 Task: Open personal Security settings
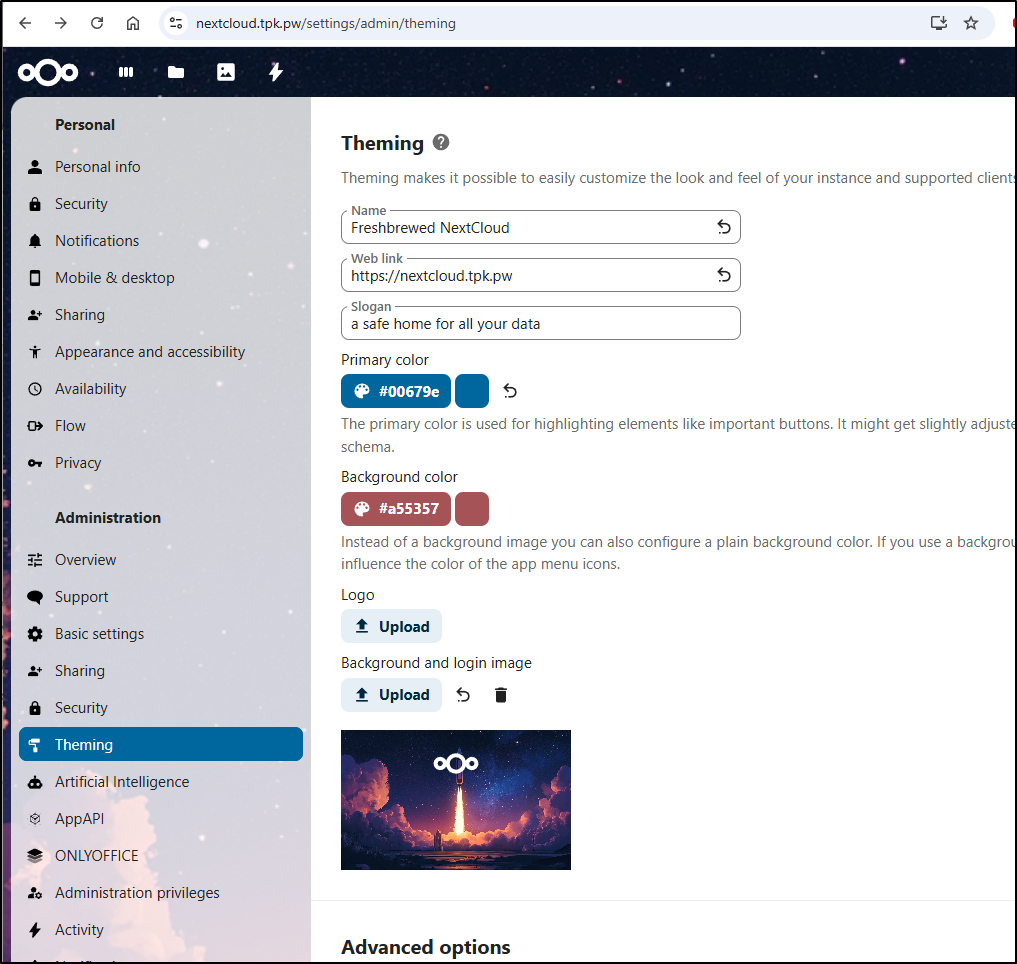tap(161, 204)
